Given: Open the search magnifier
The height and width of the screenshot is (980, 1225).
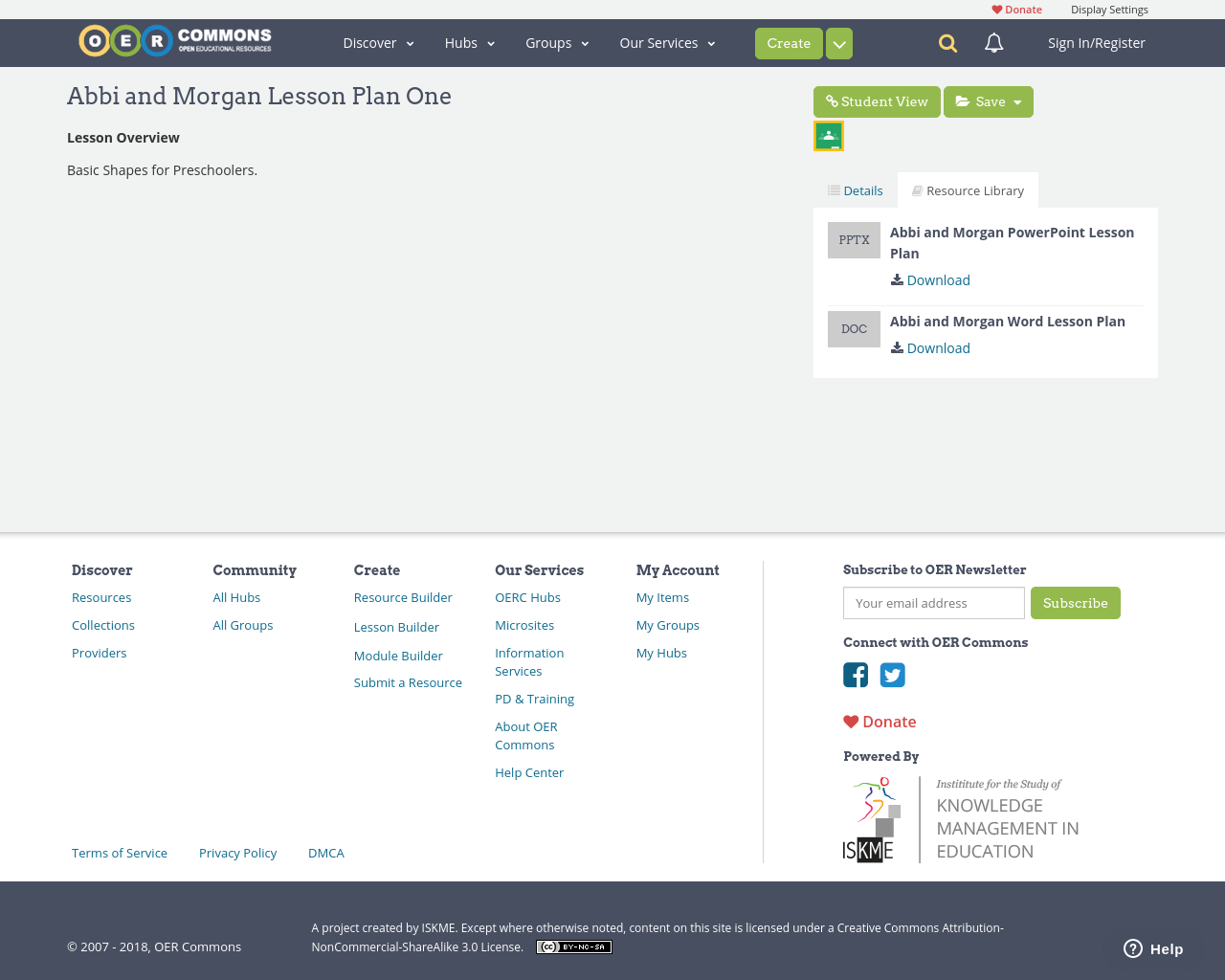Looking at the screenshot, I should [x=945, y=43].
